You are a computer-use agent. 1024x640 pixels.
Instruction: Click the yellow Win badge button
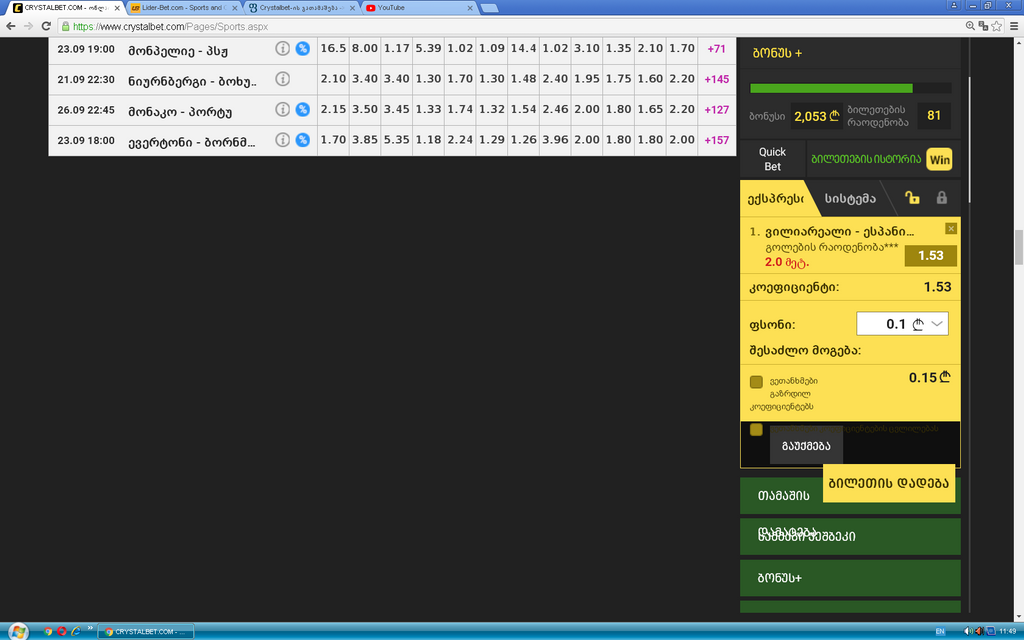pos(939,159)
